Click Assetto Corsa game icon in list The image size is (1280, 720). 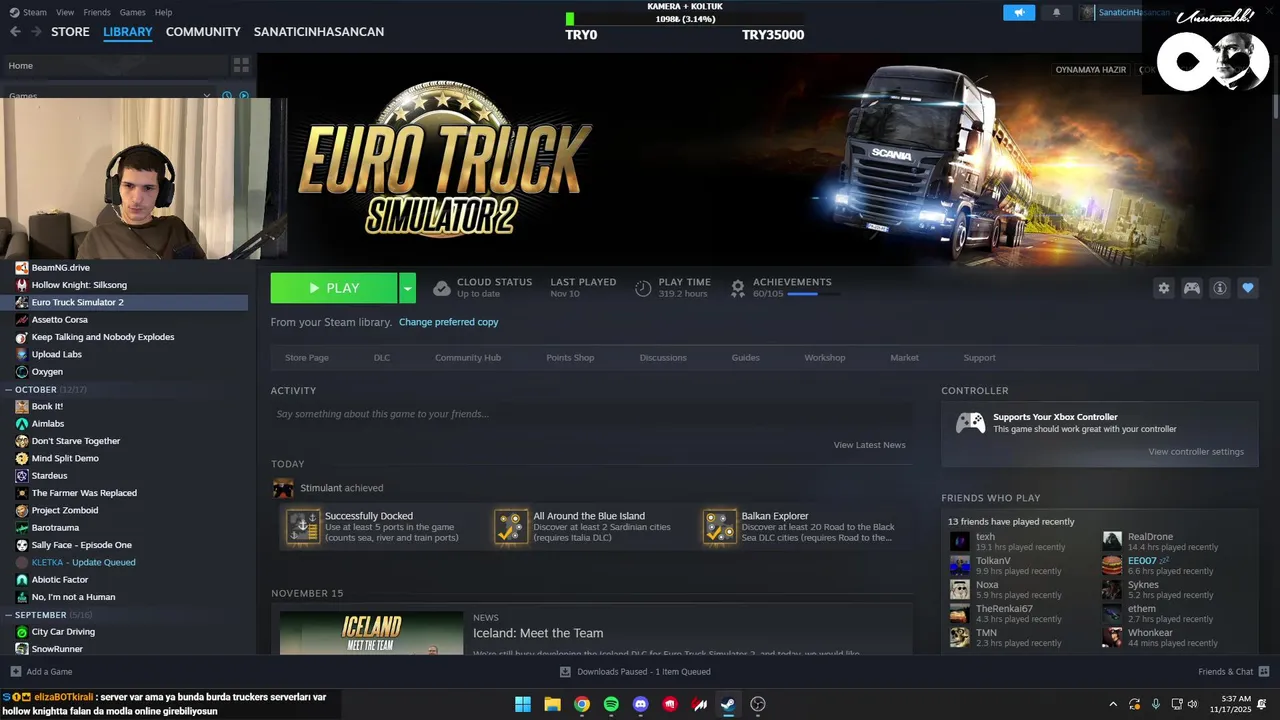(x=22, y=320)
